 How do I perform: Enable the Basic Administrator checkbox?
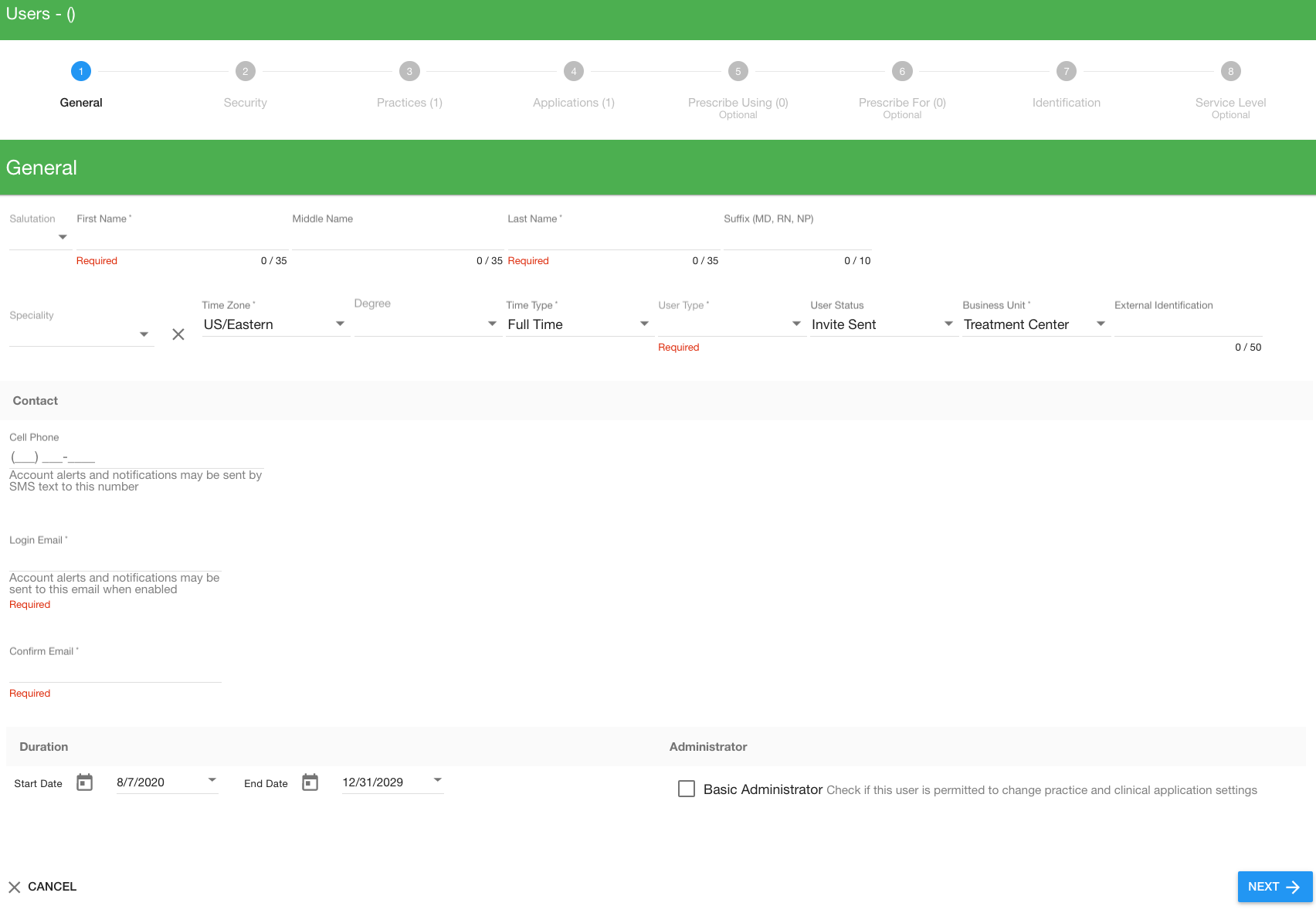pos(687,789)
